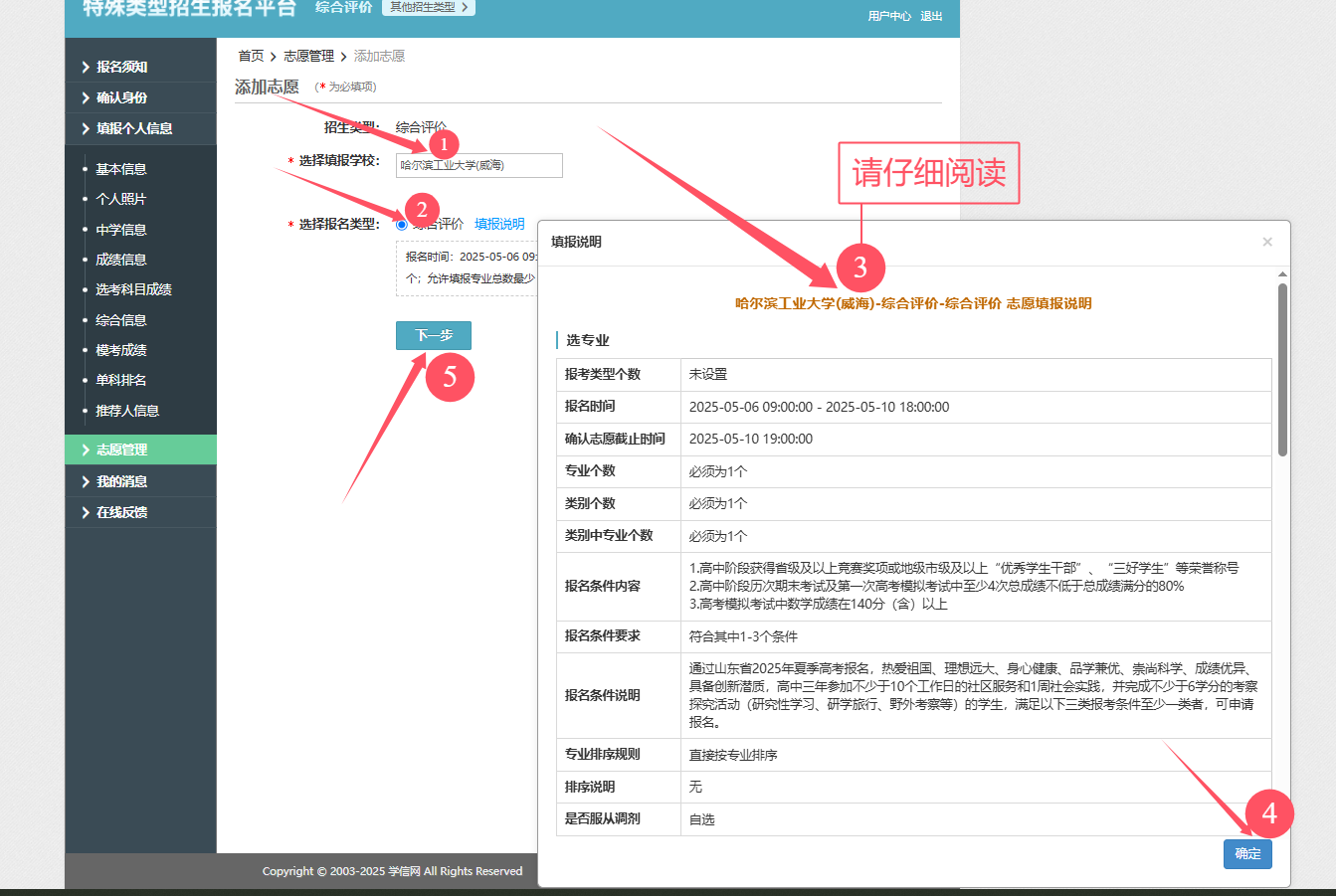
Task: Open 个人照片 in sidebar
Action: tap(121, 199)
